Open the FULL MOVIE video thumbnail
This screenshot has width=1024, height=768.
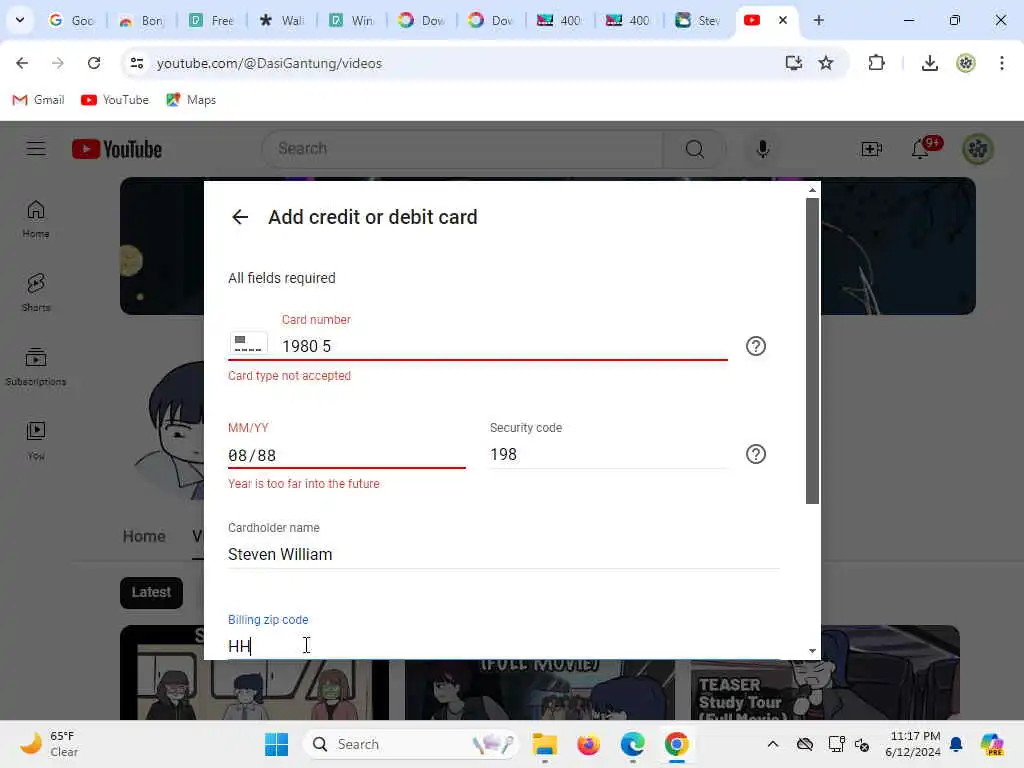point(540,690)
